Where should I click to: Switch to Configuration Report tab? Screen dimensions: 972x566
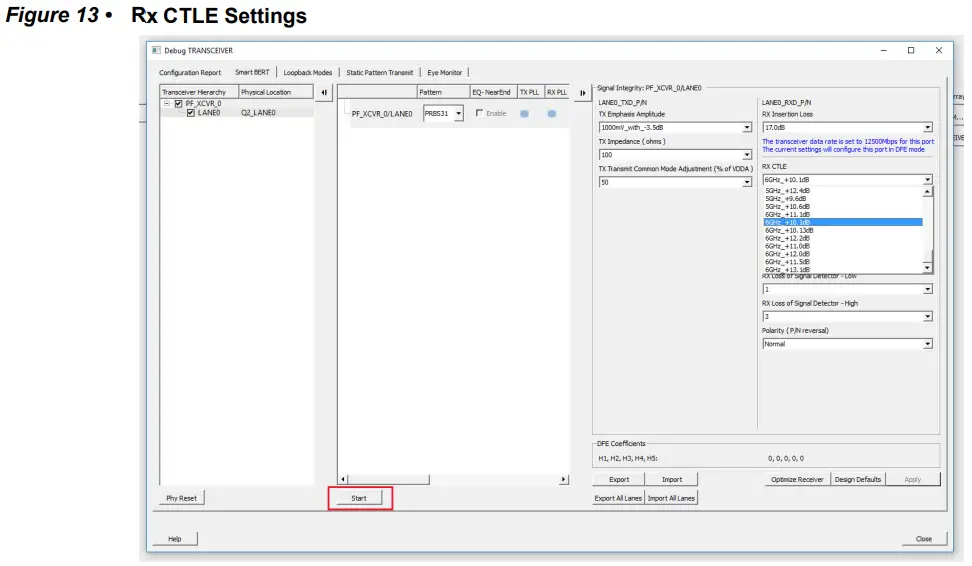point(190,73)
